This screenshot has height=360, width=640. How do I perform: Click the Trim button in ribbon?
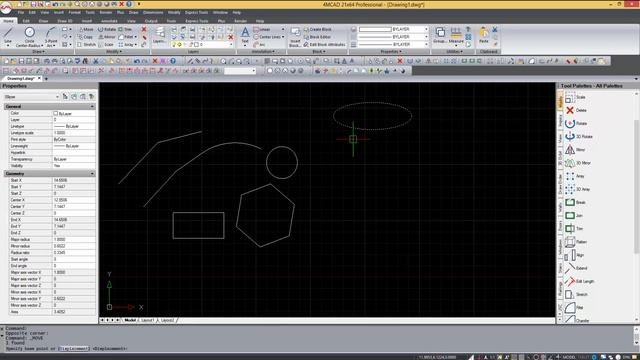(125, 29)
